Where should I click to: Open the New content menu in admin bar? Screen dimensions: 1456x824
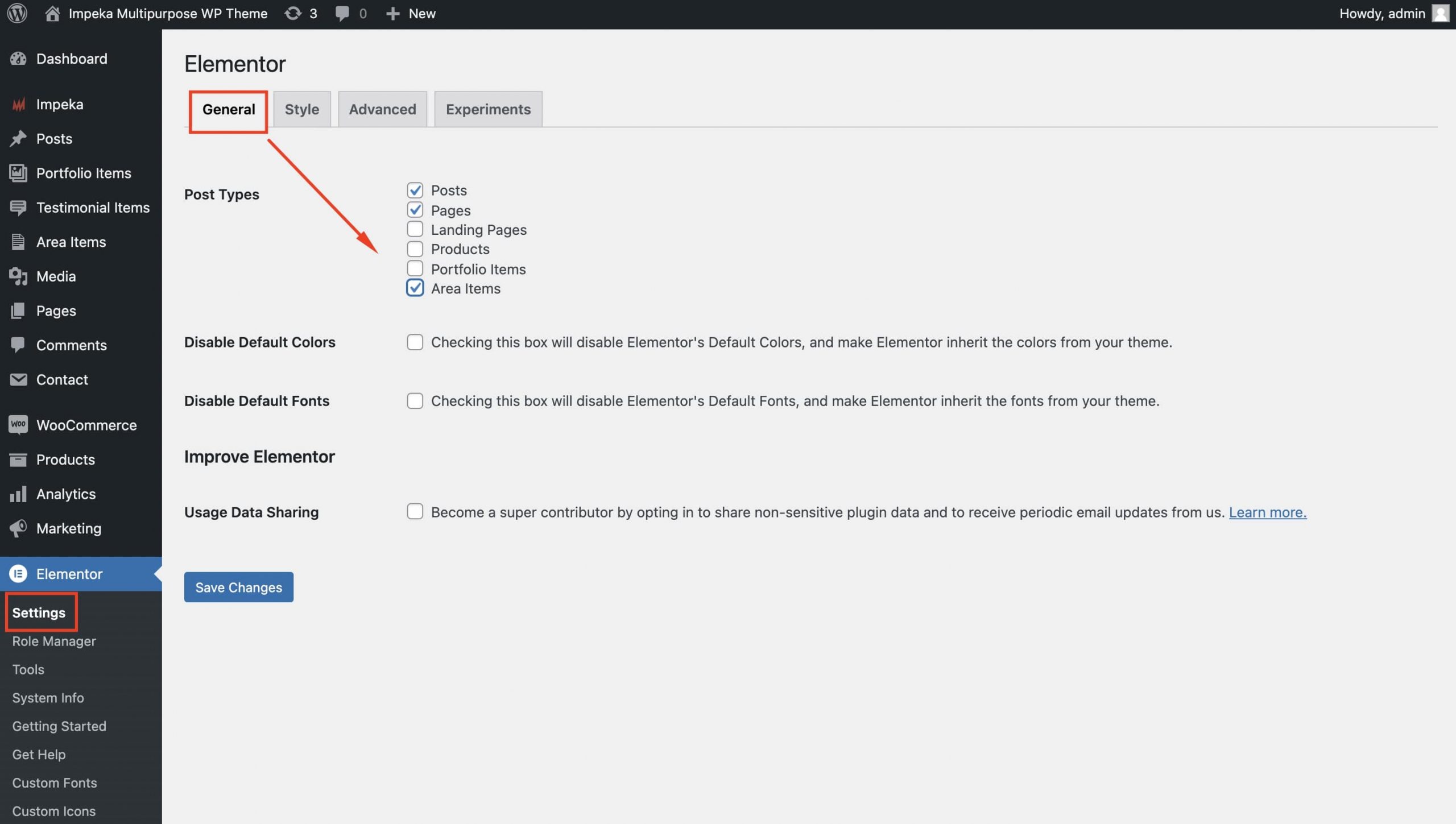click(411, 13)
